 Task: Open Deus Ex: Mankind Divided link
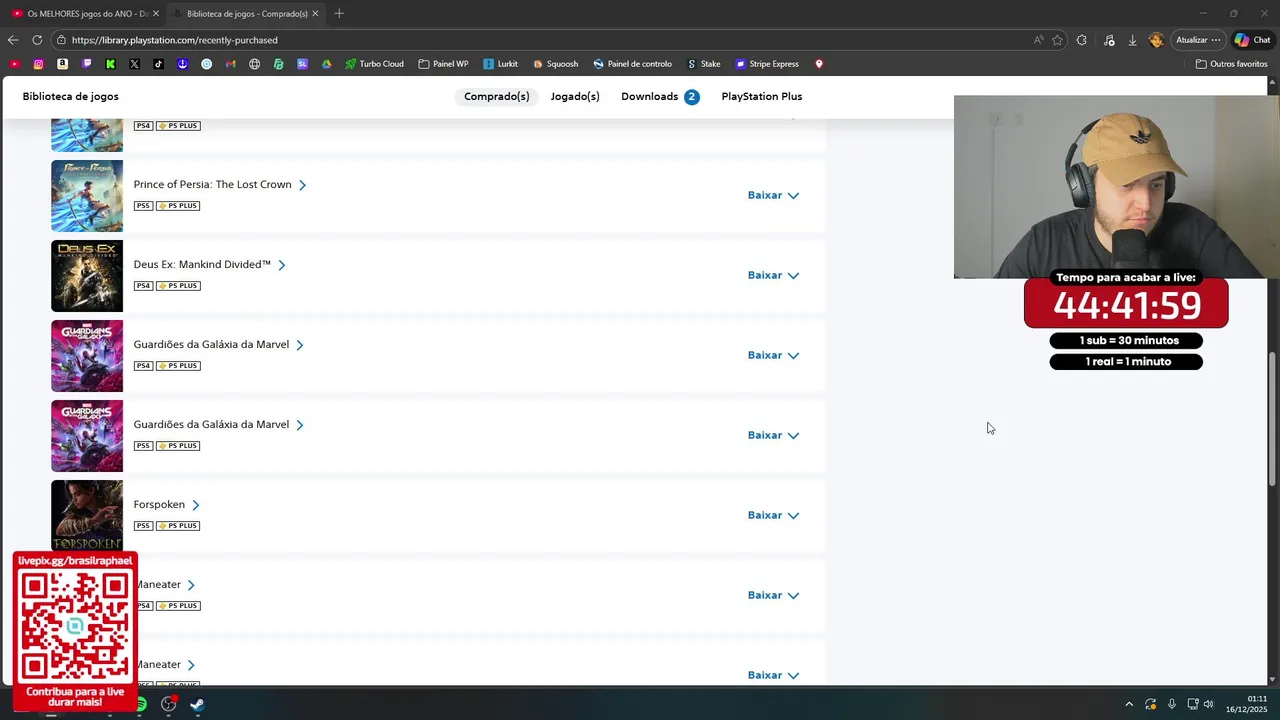[x=210, y=265]
